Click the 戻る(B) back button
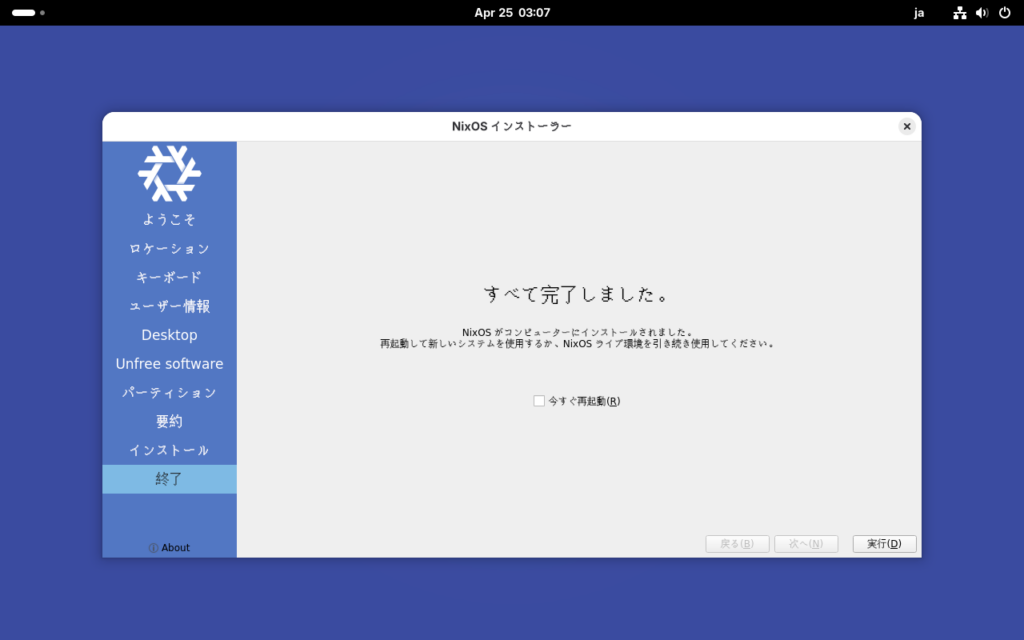The width and height of the screenshot is (1024, 640). pyautogui.click(x=737, y=544)
